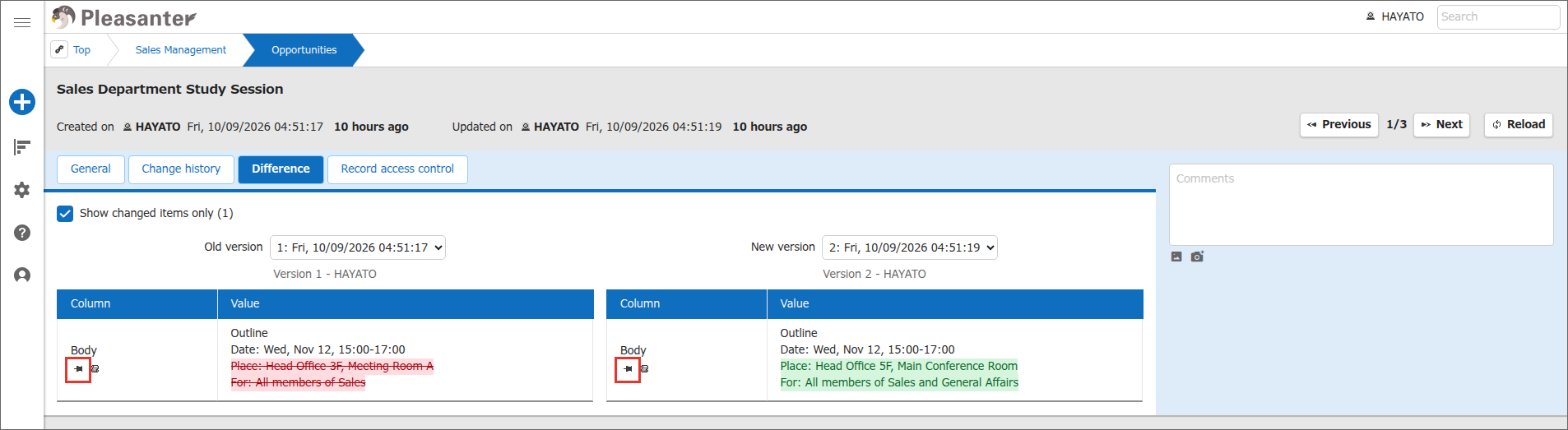Click the insert image icon below Comments
Image resolution: width=1568 pixels, height=430 pixels.
tap(1176, 257)
